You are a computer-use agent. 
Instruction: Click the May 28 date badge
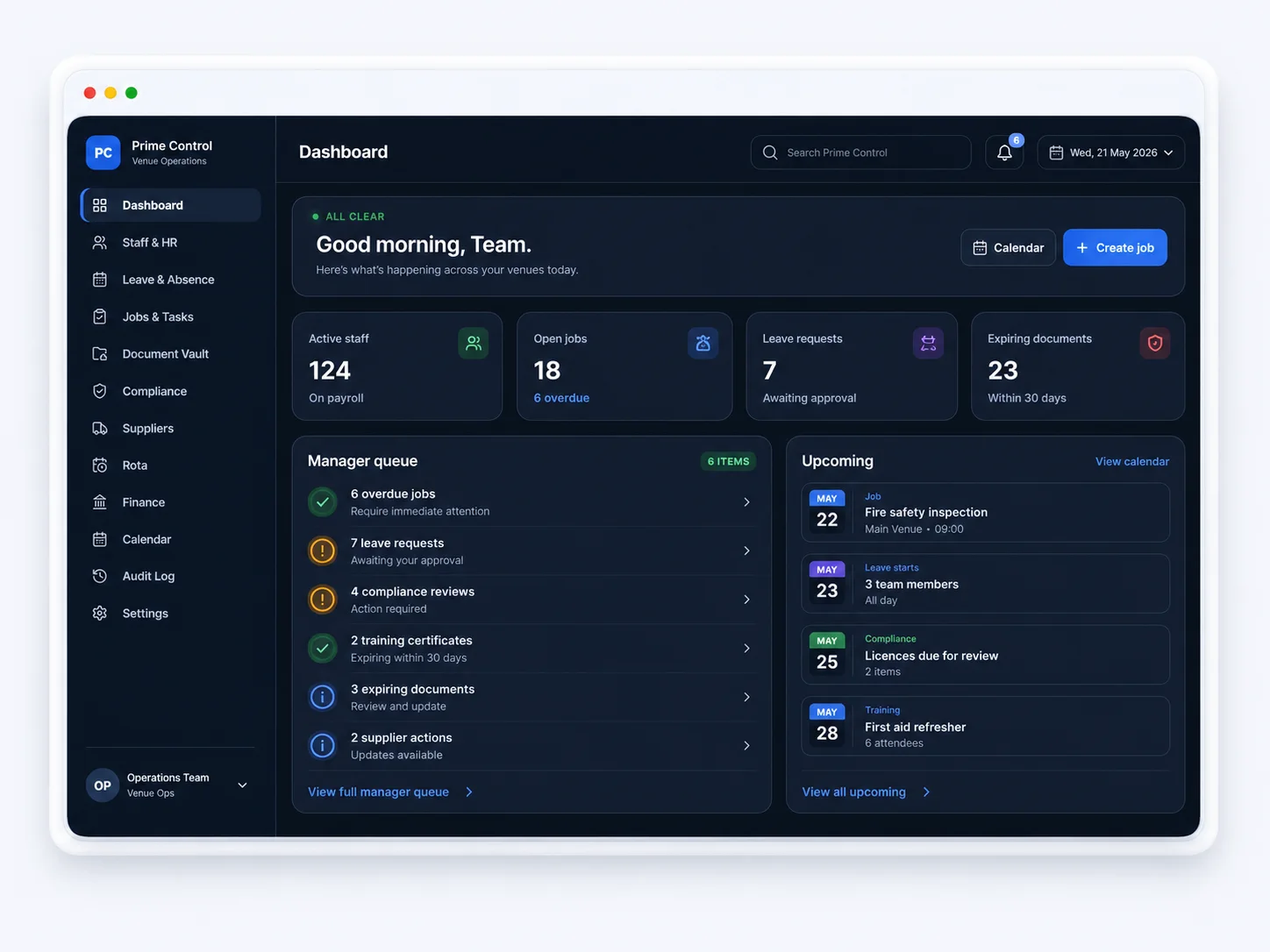click(827, 726)
